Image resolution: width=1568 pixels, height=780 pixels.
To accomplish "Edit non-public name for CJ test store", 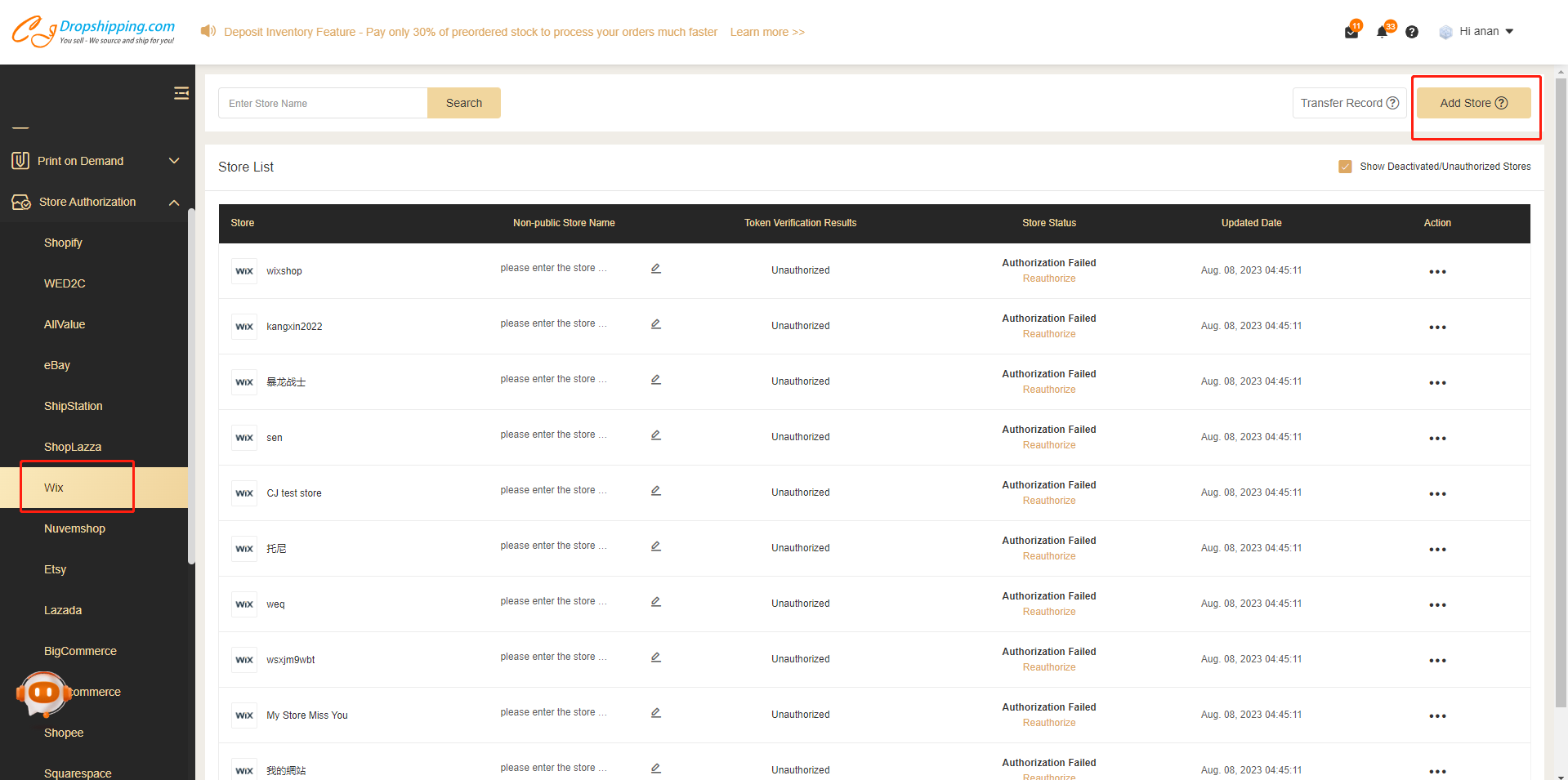I will point(655,491).
